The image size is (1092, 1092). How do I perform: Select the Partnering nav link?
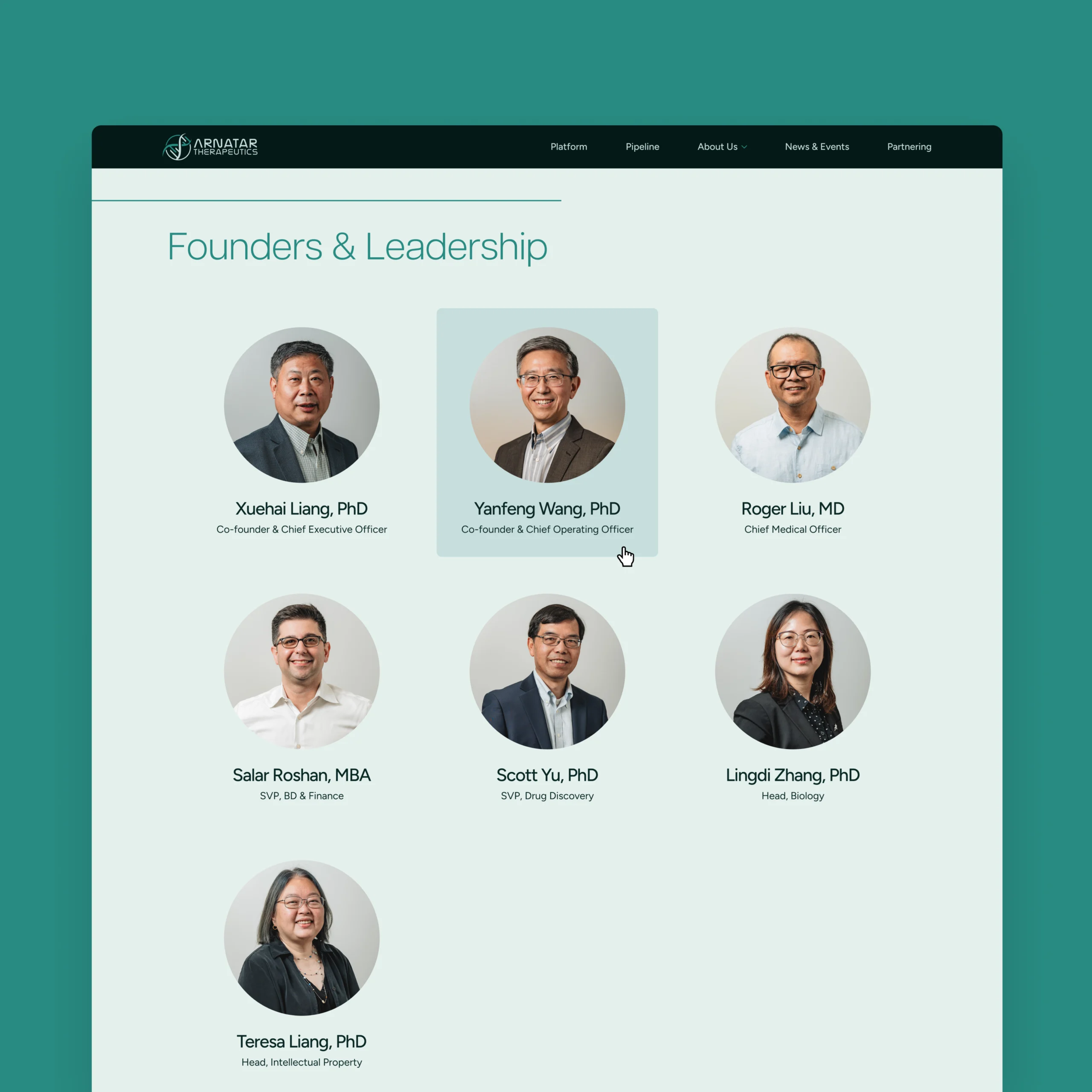pyautogui.click(x=909, y=147)
